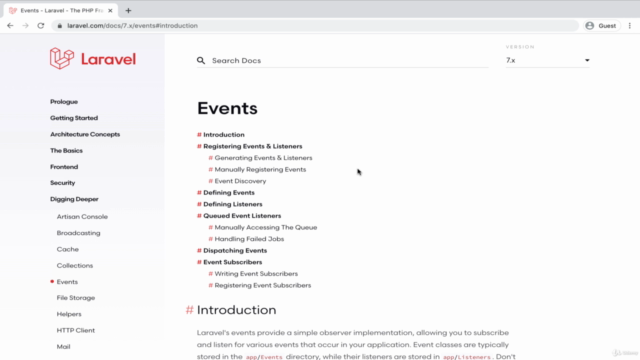Open the Chrome three-dot menu
This screenshot has height=360, width=640.
[630, 26]
